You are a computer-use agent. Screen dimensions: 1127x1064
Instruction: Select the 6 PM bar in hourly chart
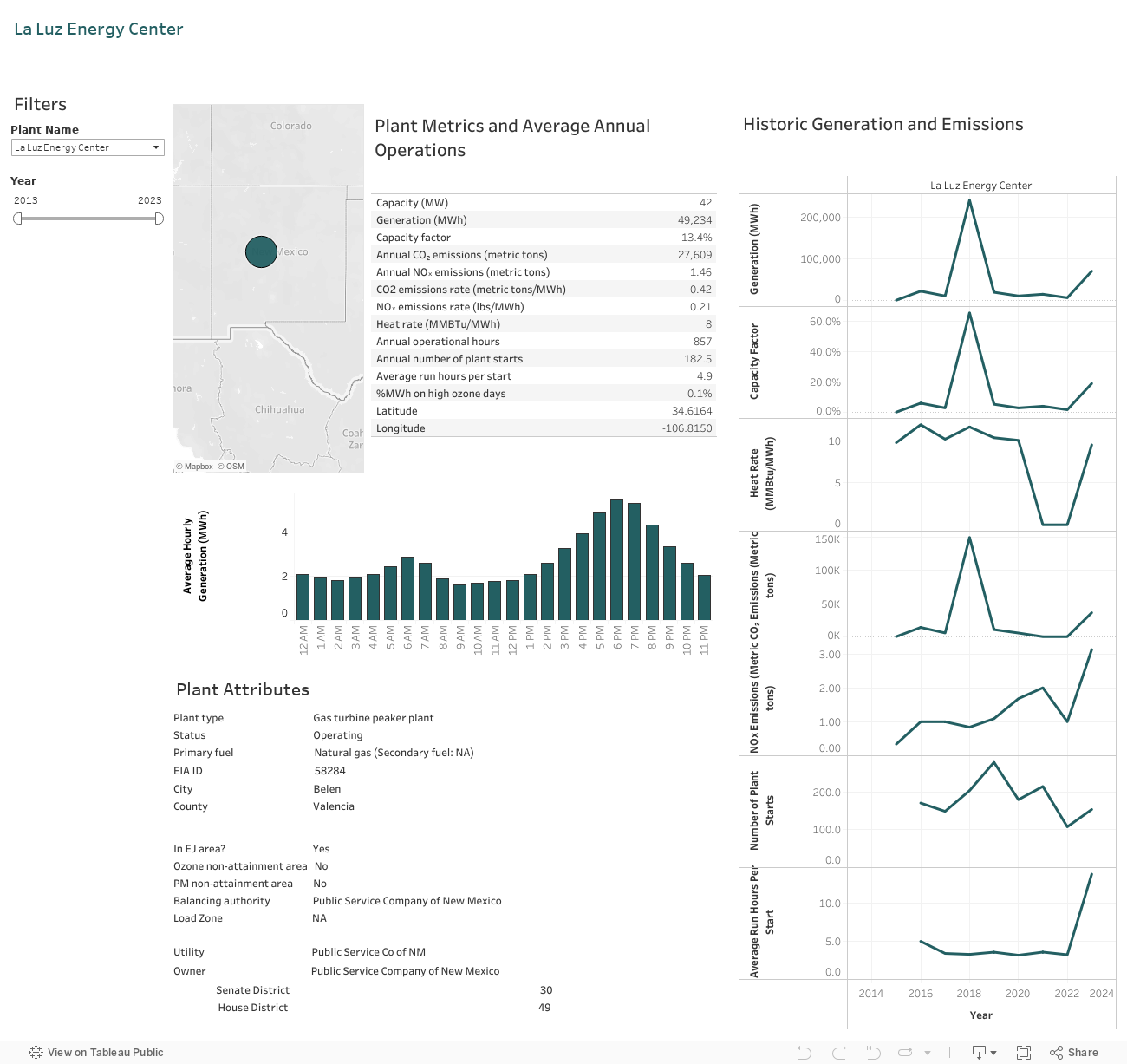pos(617,559)
